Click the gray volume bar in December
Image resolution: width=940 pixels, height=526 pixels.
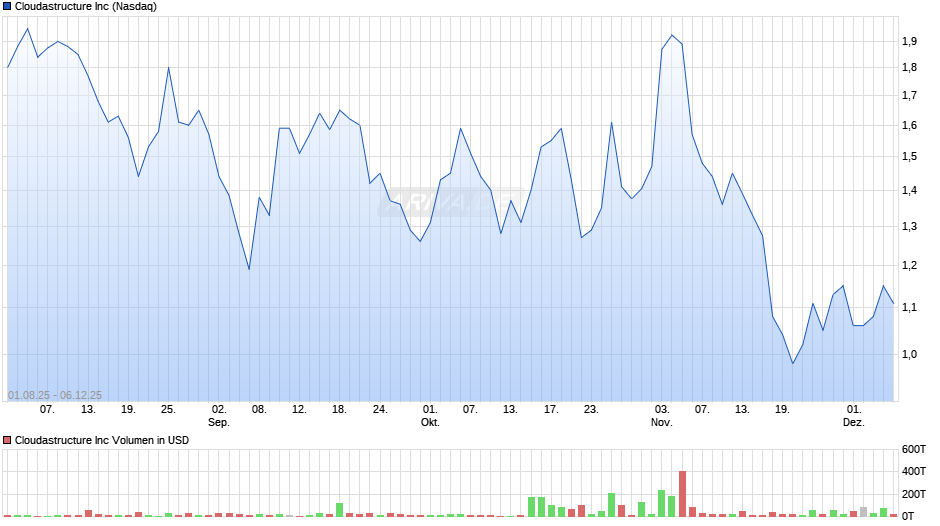point(863,512)
